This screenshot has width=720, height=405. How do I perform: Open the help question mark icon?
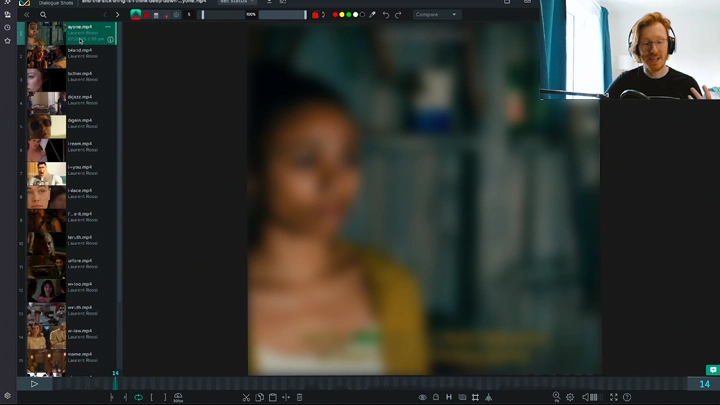tap(627, 397)
